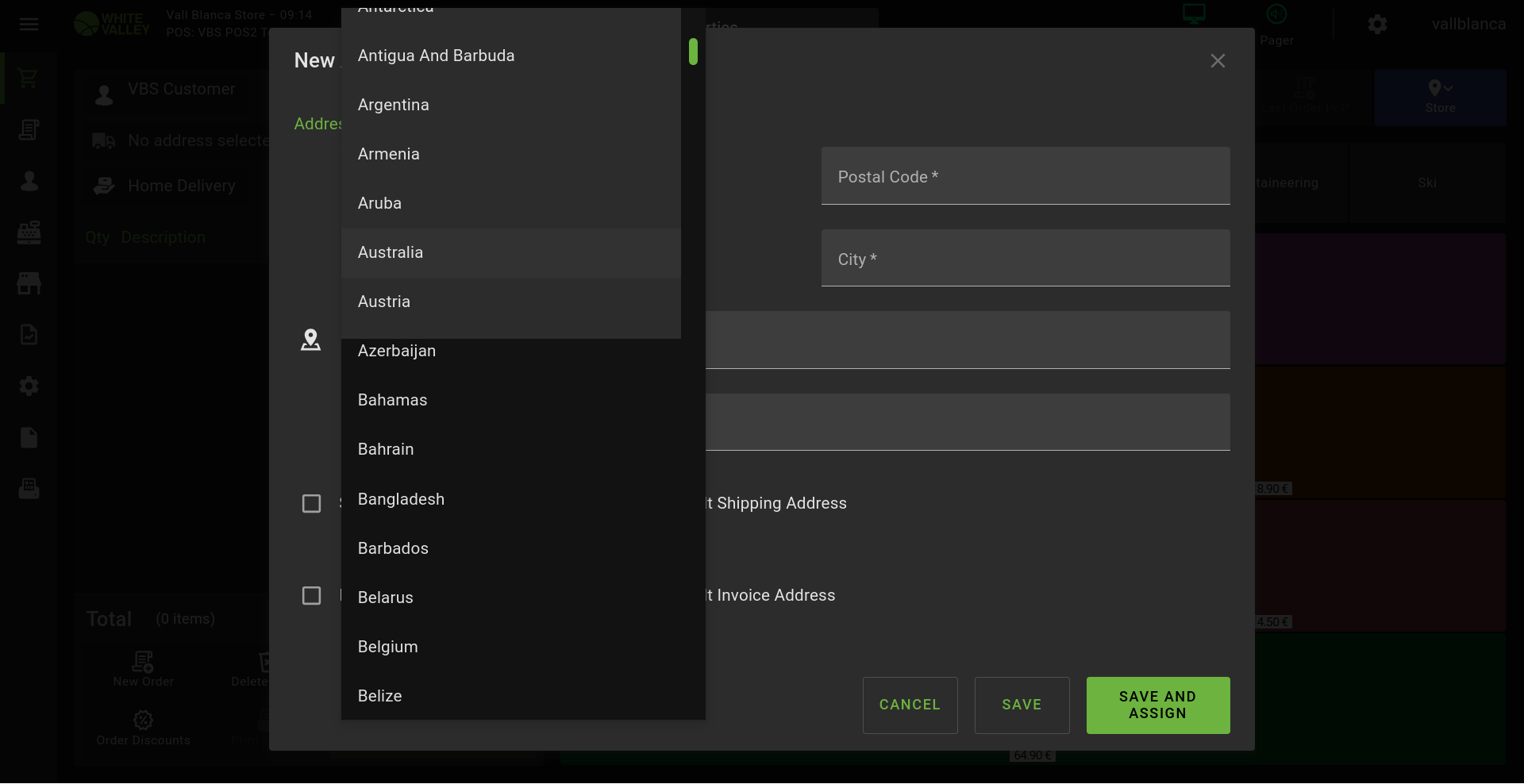The image size is (1524, 784).
Task: Click the customer profile sidebar icon
Action: point(29,182)
